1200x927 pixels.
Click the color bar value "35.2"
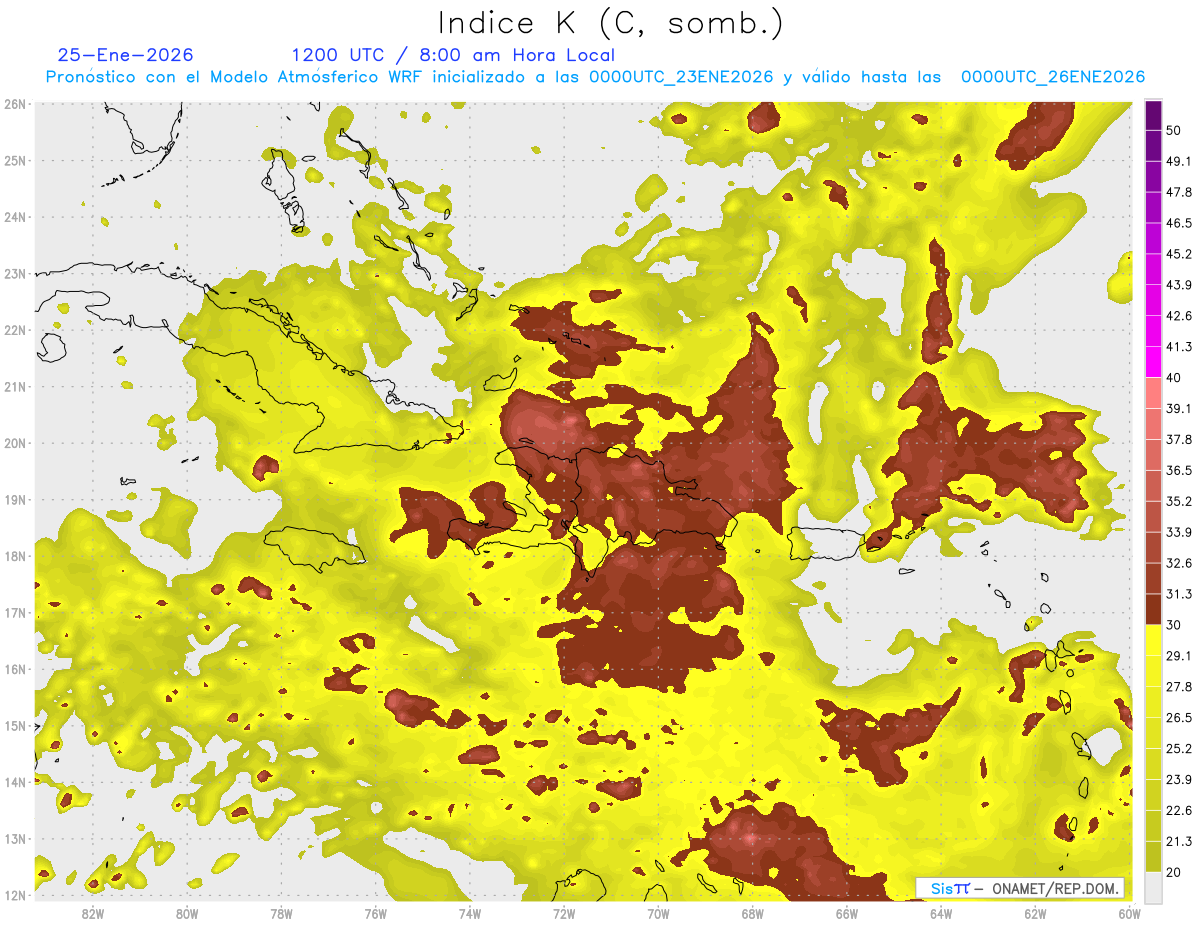pyautogui.click(x=1179, y=501)
